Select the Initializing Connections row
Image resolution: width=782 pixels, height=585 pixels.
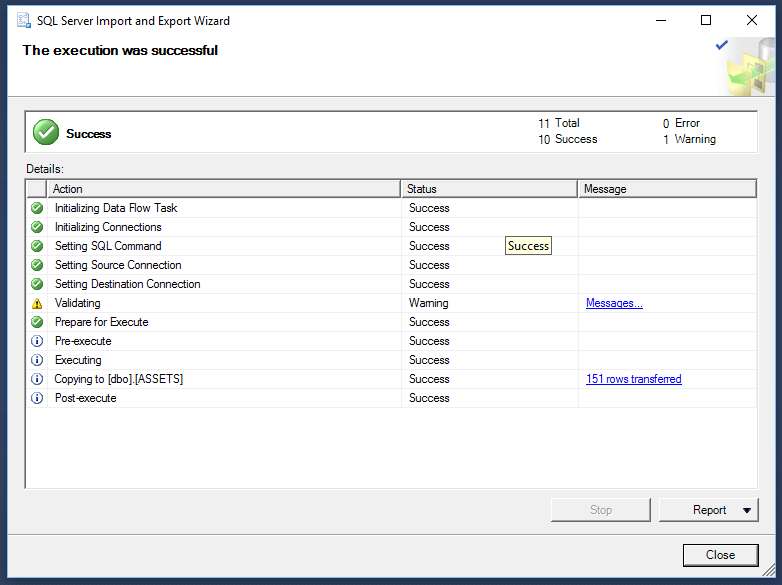391,227
